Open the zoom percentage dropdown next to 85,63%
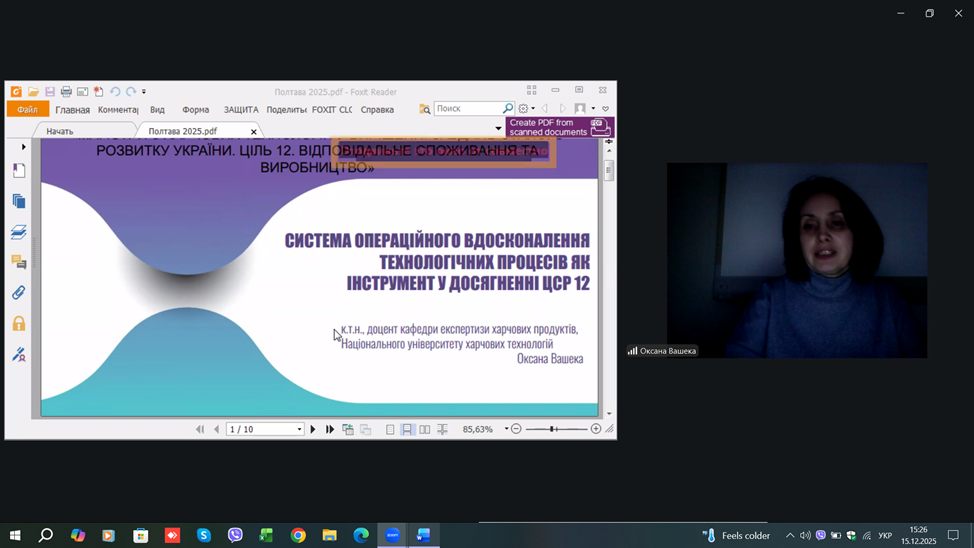Viewport: 974px width, 548px height. coord(506,429)
